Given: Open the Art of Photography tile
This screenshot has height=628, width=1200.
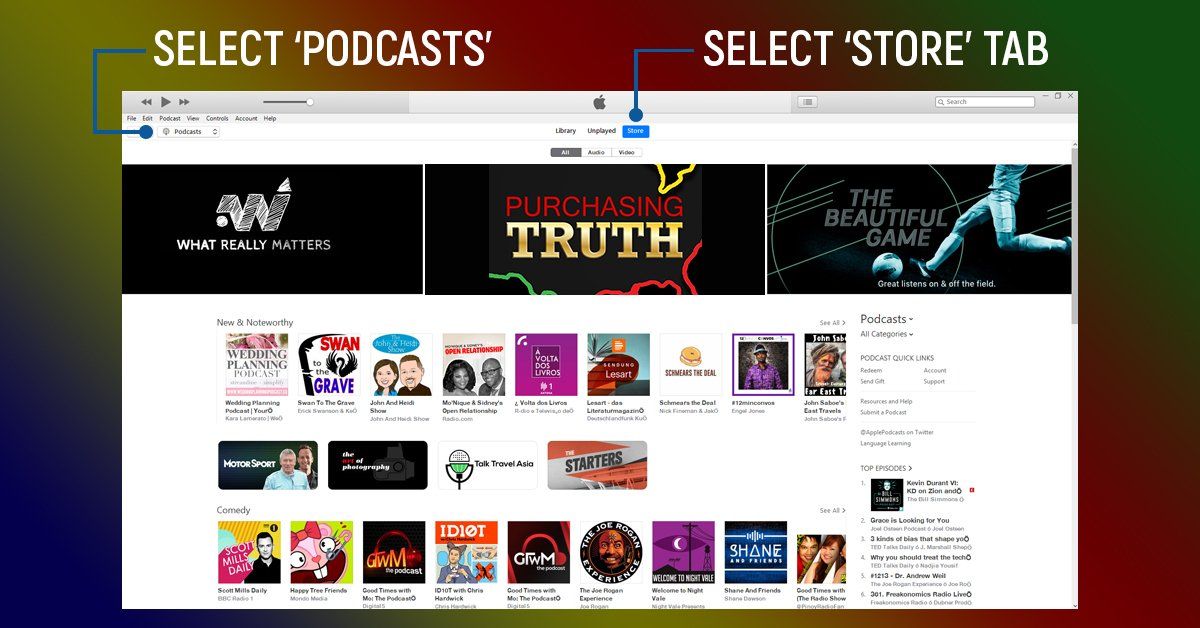Looking at the screenshot, I should click(x=378, y=465).
